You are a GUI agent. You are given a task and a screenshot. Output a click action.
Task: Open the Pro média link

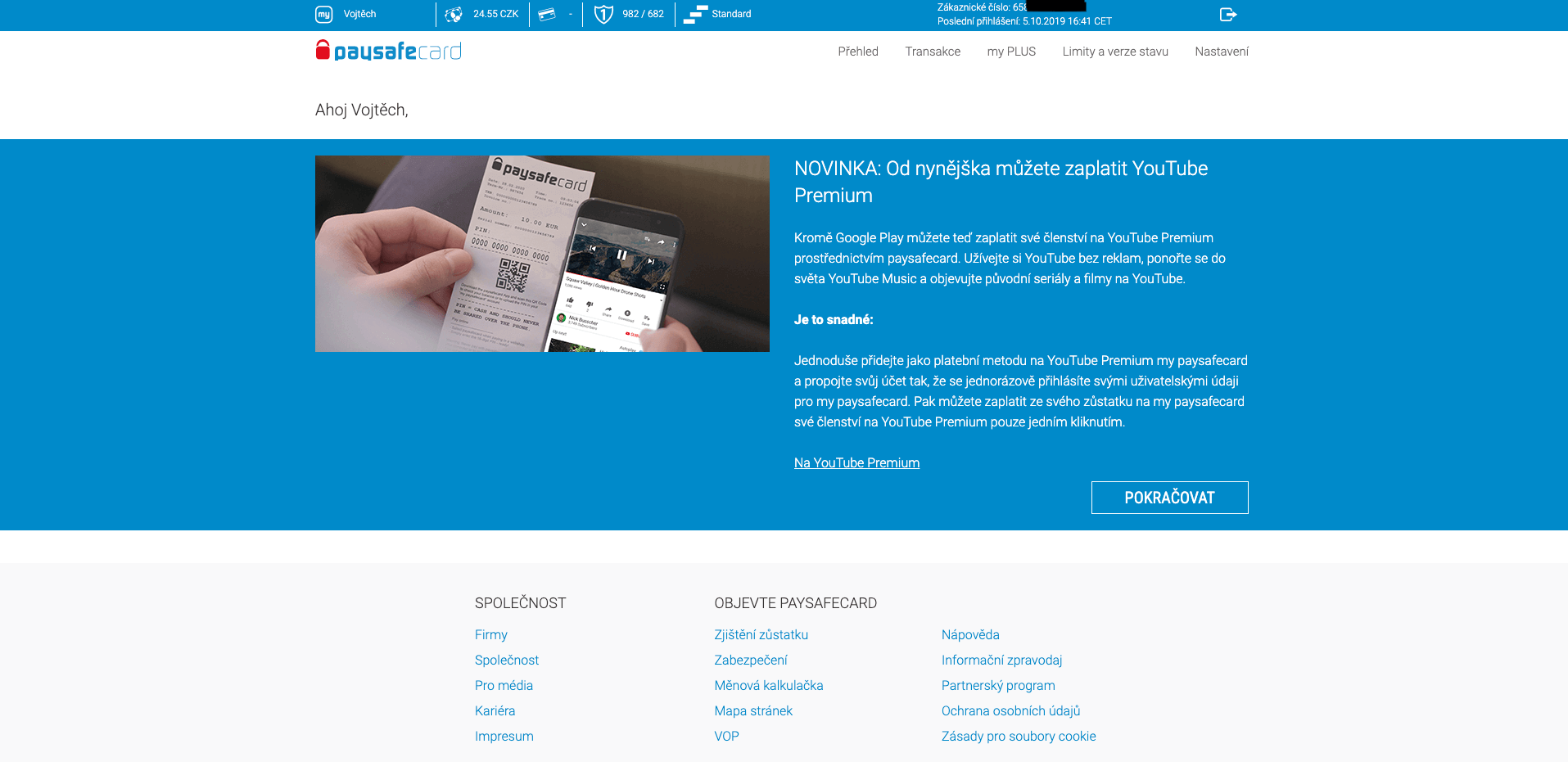tap(504, 686)
